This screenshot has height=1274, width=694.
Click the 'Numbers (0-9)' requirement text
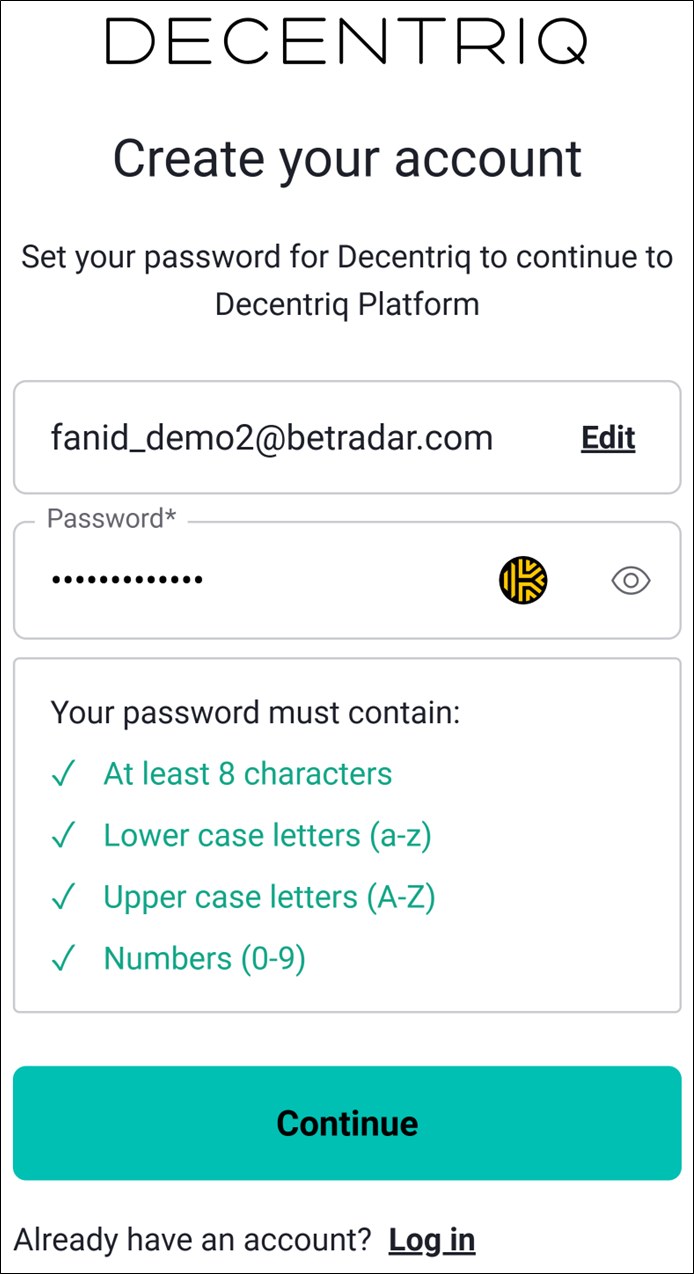point(204,959)
